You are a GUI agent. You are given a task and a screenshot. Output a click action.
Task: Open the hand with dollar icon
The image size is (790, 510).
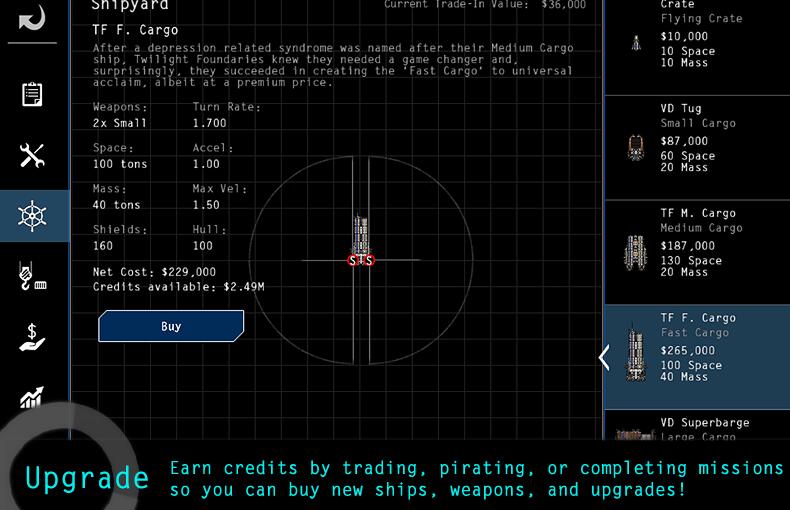click(32, 338)
